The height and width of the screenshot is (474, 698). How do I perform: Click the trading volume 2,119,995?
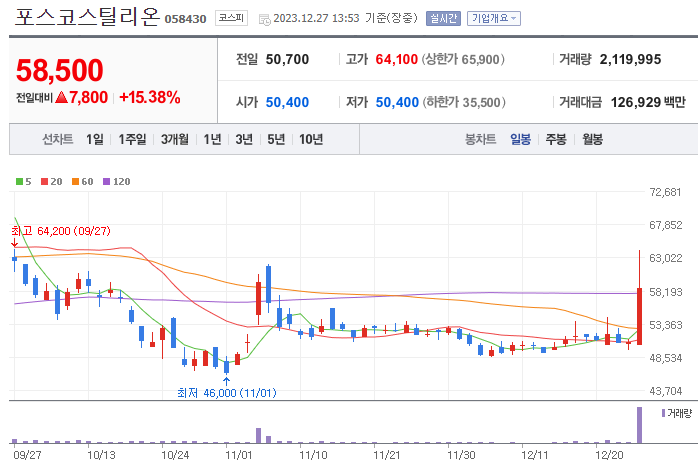[630, 59]
